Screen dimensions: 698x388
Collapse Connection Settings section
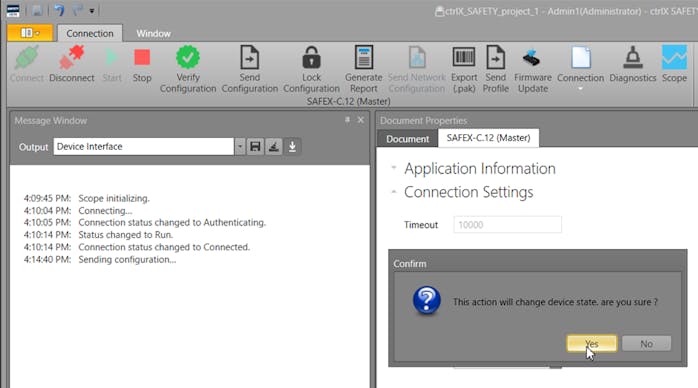tap(394, 192)
